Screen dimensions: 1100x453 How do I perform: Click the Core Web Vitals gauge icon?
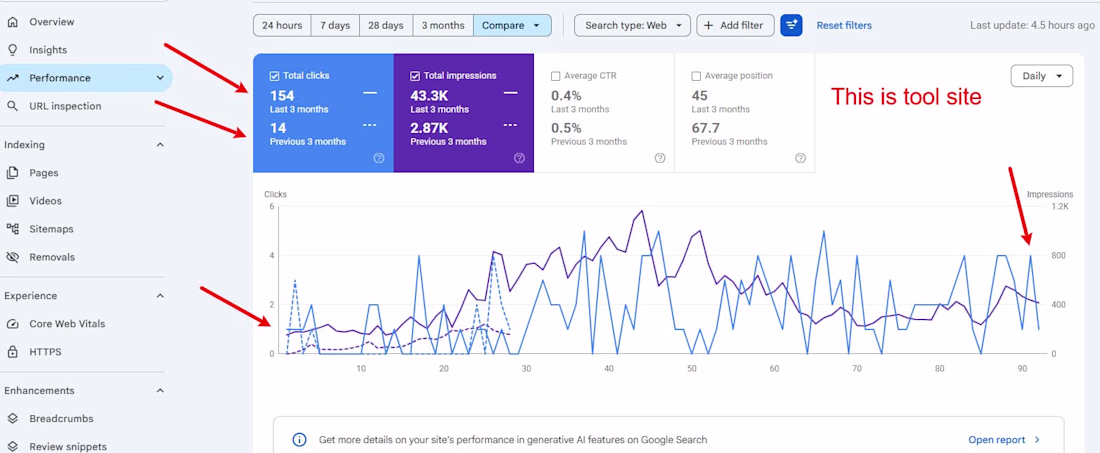point(12,323)
